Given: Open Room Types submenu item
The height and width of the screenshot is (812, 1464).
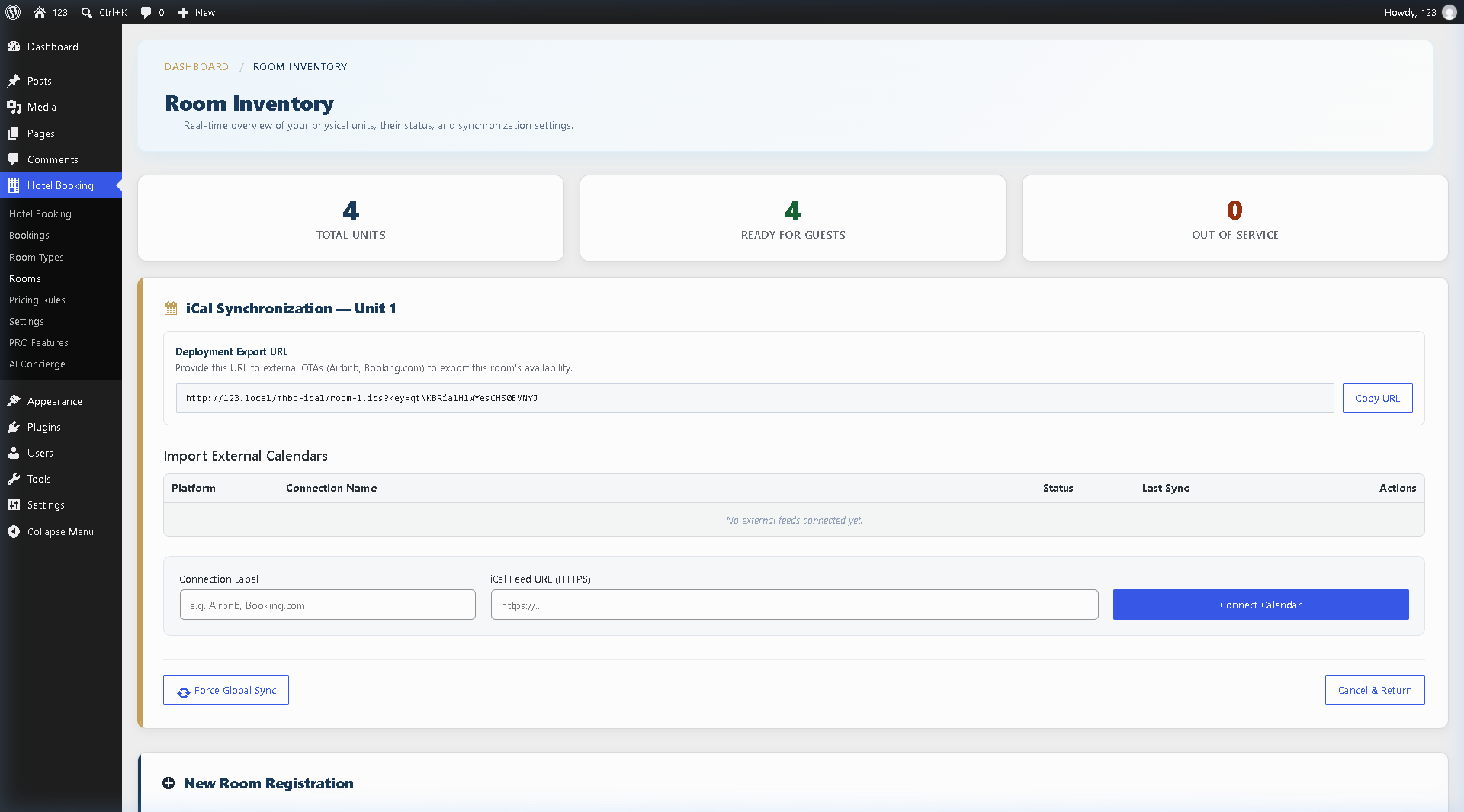Looking at the screenshot, I should click(37, 258).
